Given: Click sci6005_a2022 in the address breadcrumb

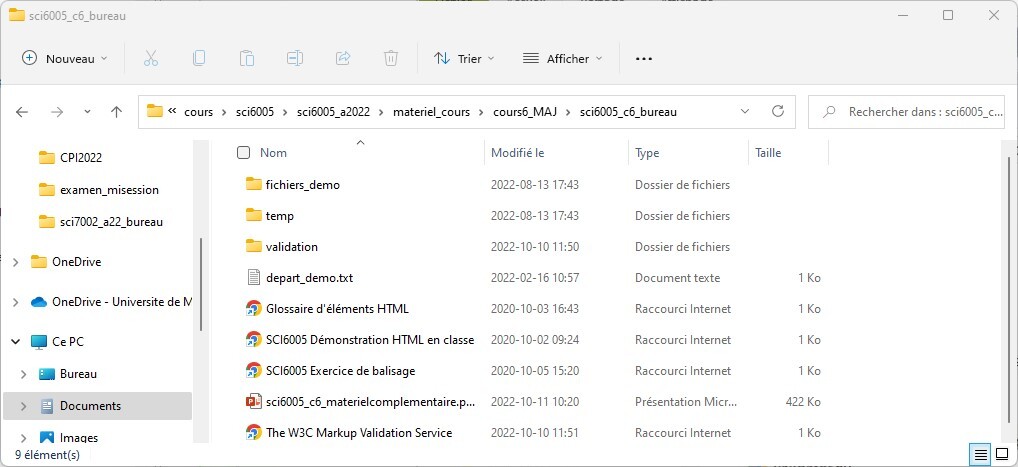Looking at the screenshot, I should click(x=333, y=112).
